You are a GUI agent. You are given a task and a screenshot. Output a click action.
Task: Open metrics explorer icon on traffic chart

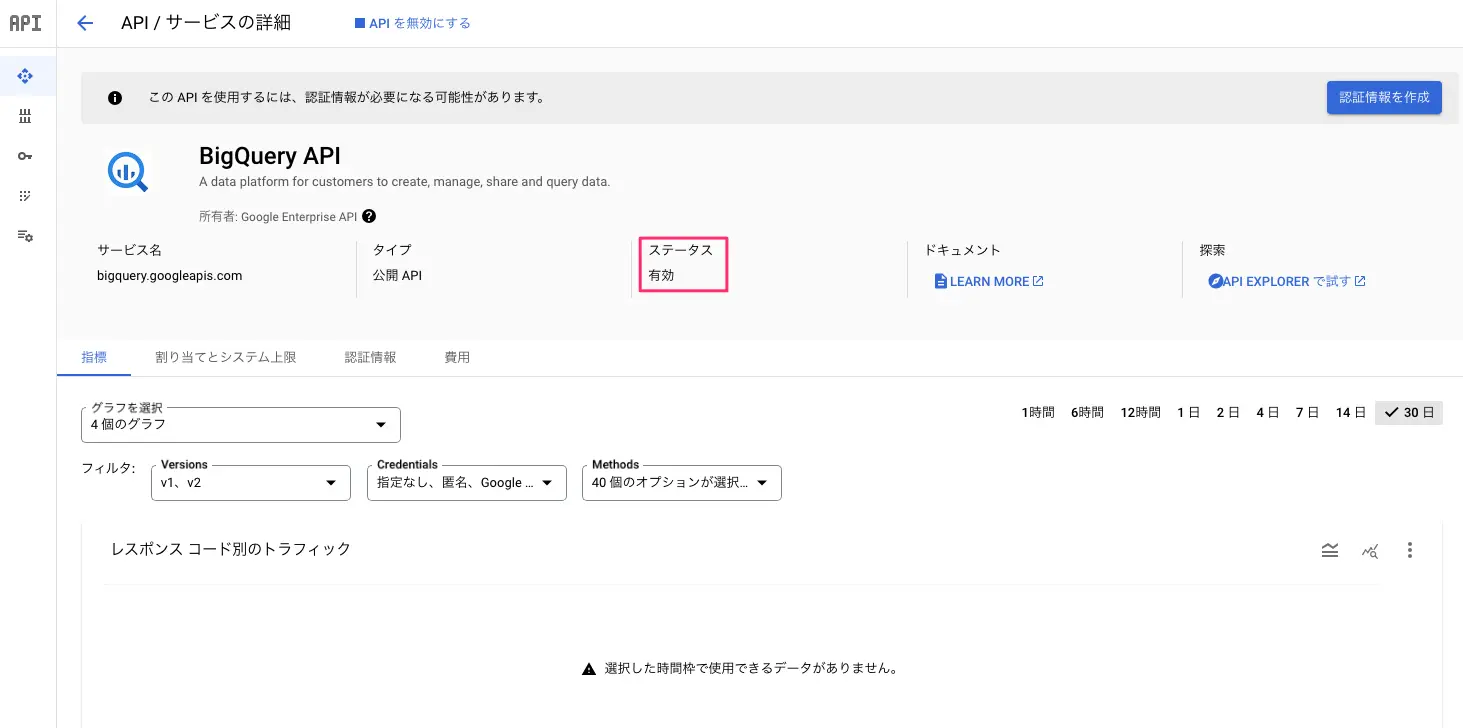pos(1370,550)
